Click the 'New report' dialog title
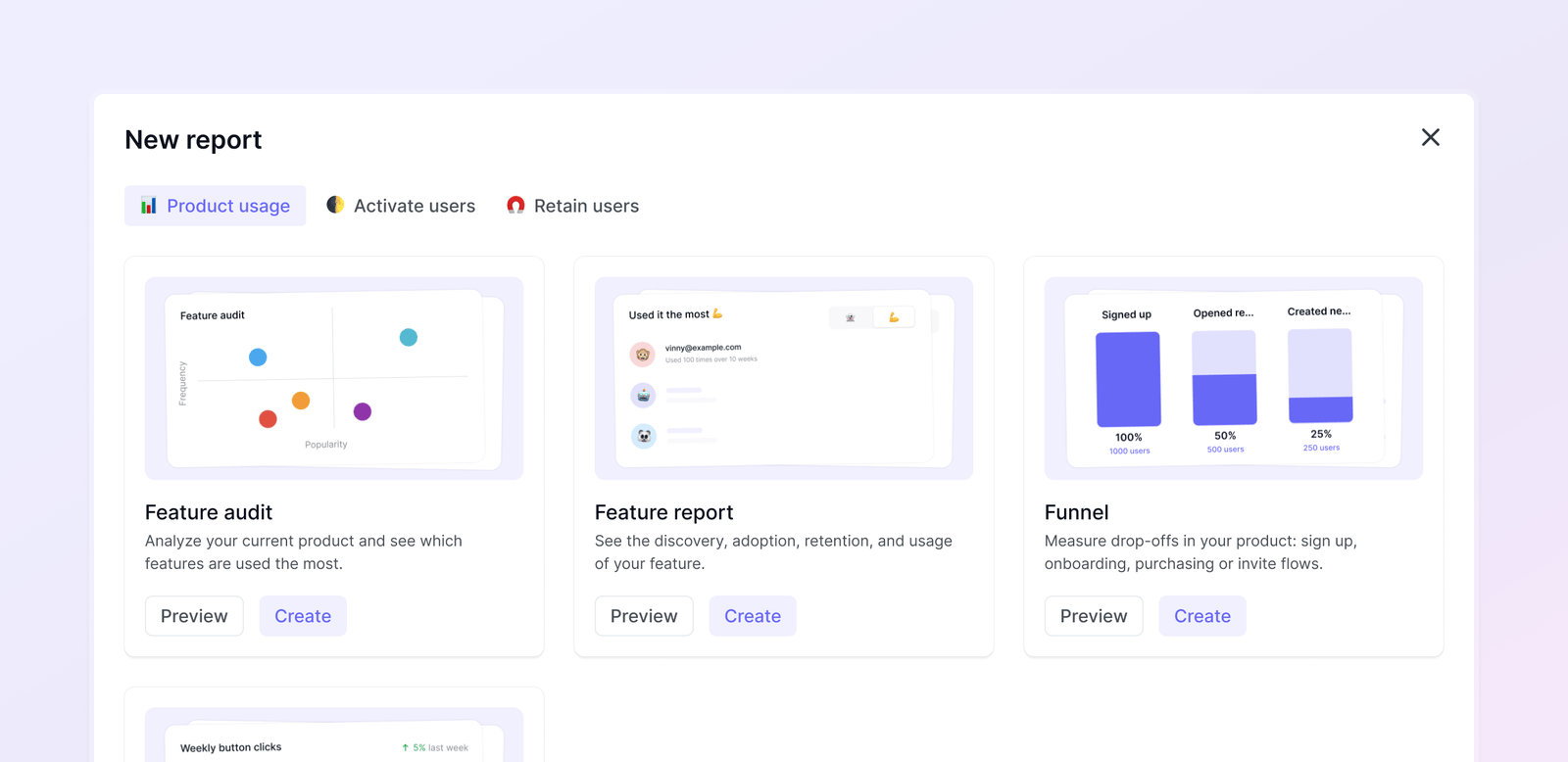The image size is (1568, 762). coord(193,140)
